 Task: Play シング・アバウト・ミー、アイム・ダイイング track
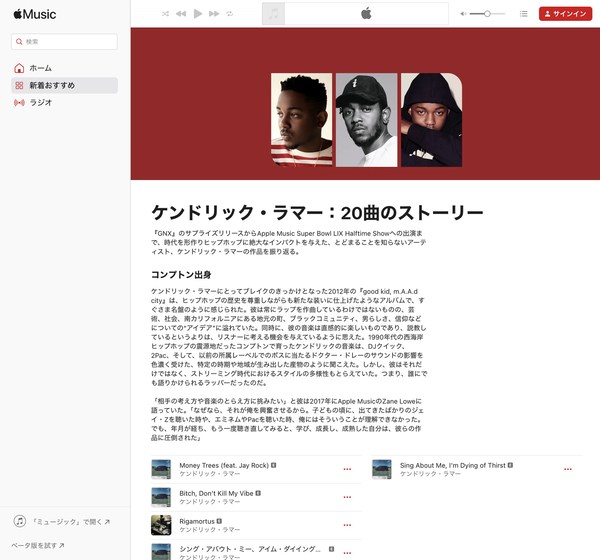[x=250, y=549]
